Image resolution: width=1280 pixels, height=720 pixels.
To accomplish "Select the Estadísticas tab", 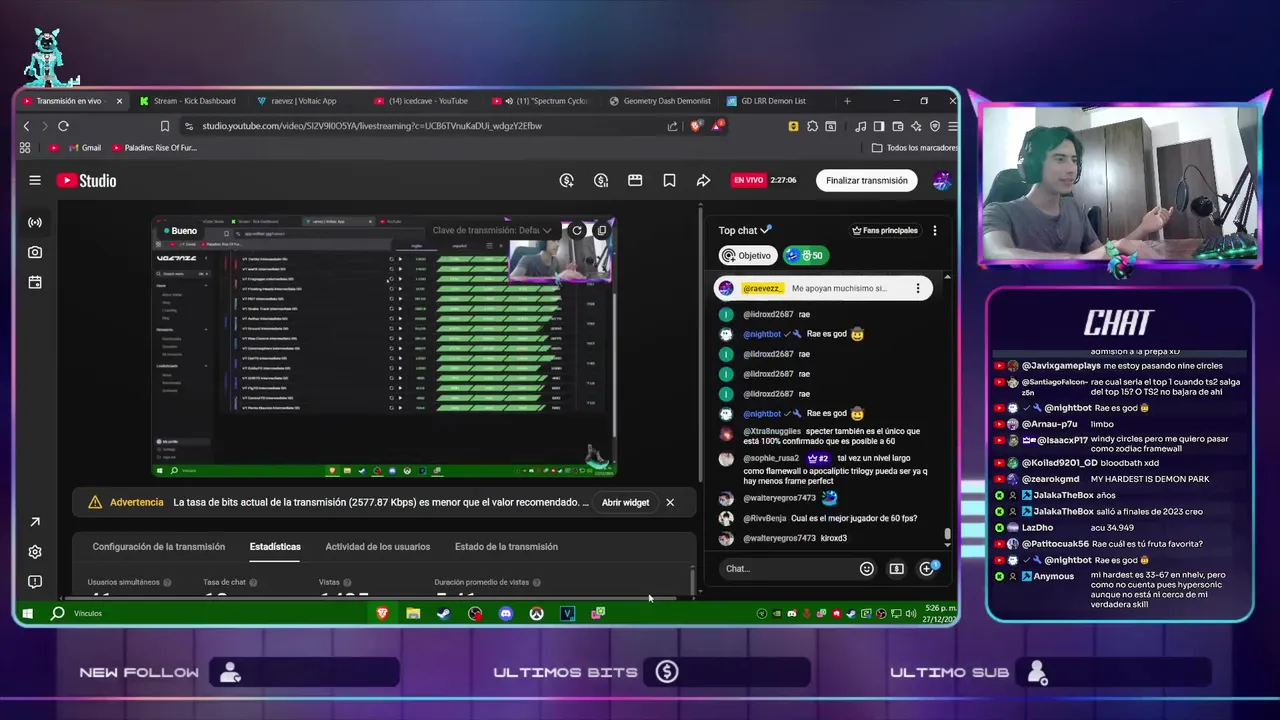I will click(275, 546).
